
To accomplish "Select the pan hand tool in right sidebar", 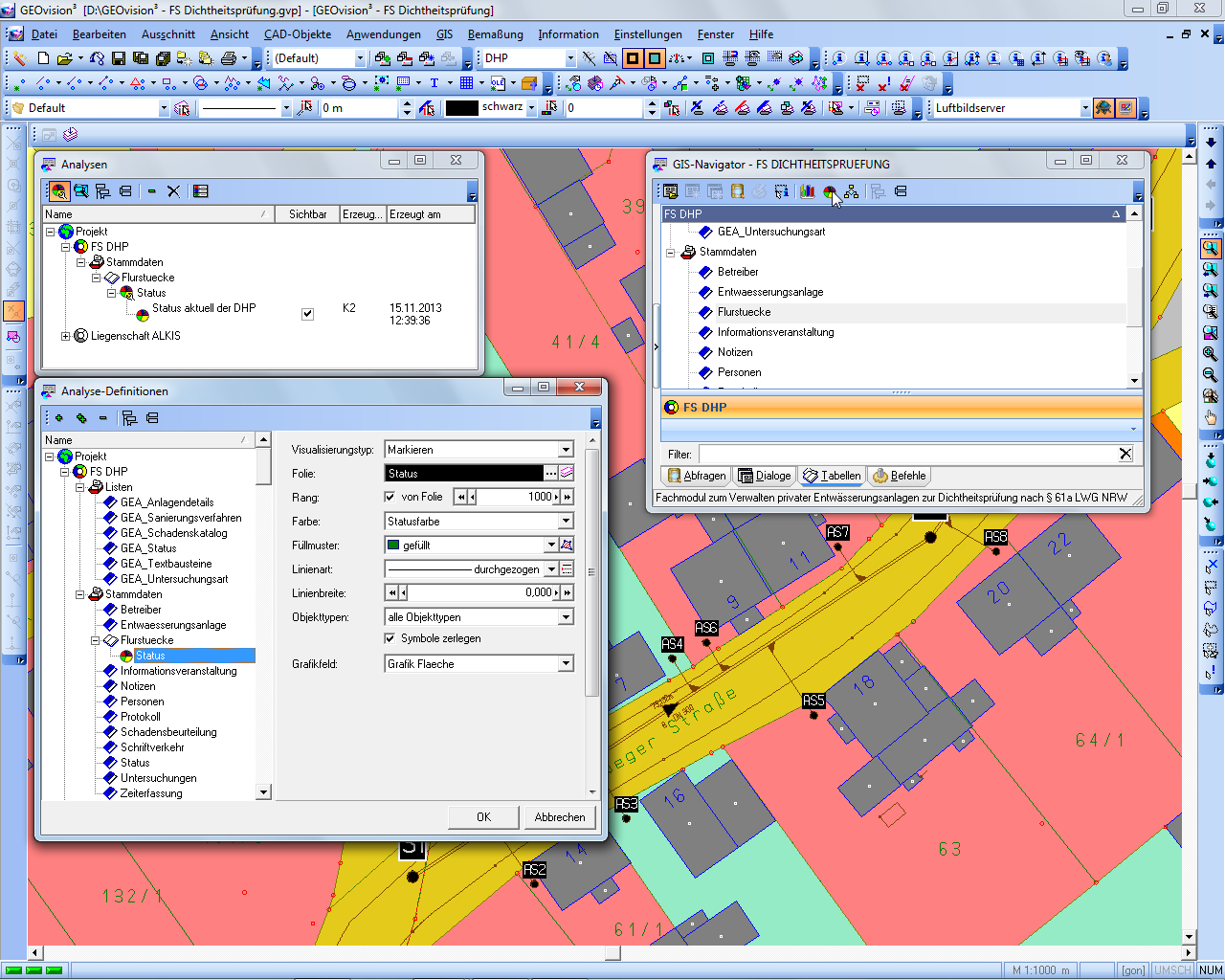I will tap(1211, 417).
